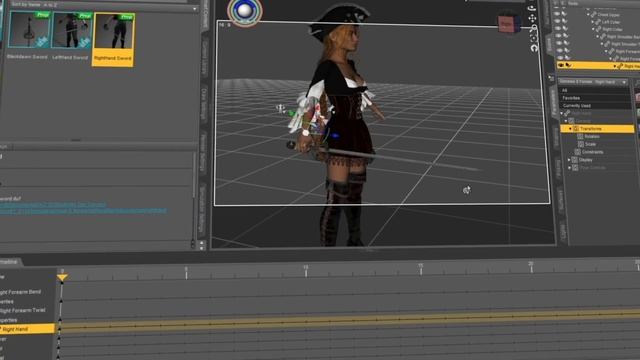Toggle visibility eye for Chest Upper
The image size is (640, 360).
(x=556, y=13)
